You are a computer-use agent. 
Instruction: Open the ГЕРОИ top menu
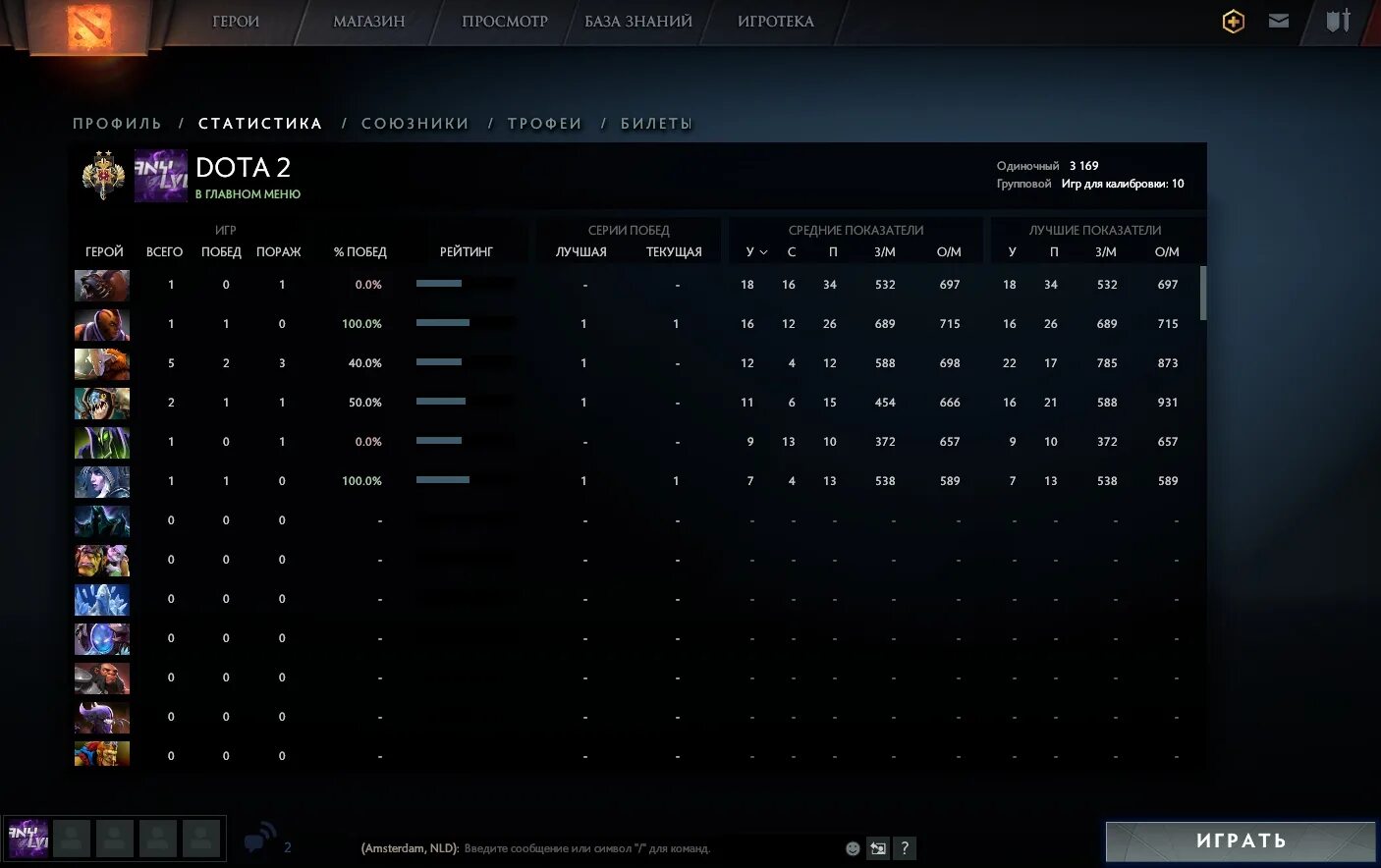click(236, 22)
